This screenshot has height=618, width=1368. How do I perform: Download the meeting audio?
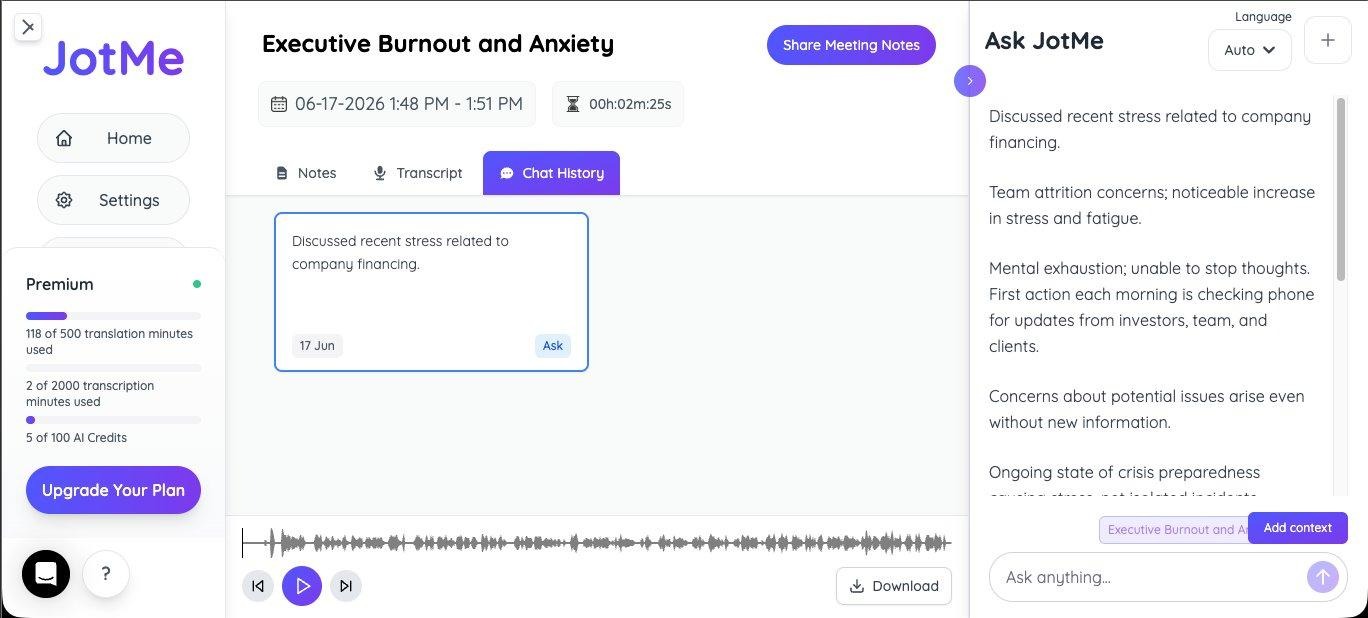tap(894, 586)
